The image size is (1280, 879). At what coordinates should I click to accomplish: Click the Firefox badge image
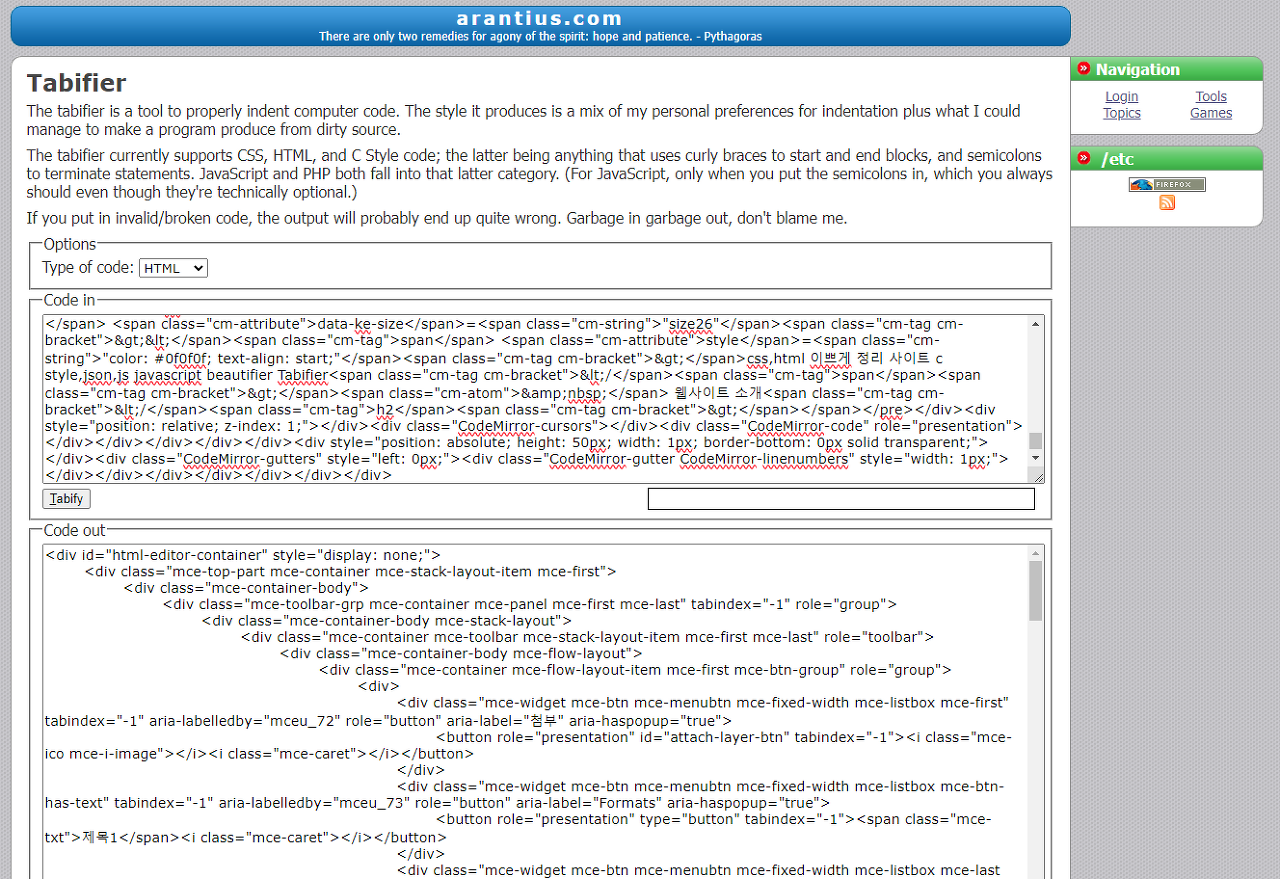point(1167,184)
